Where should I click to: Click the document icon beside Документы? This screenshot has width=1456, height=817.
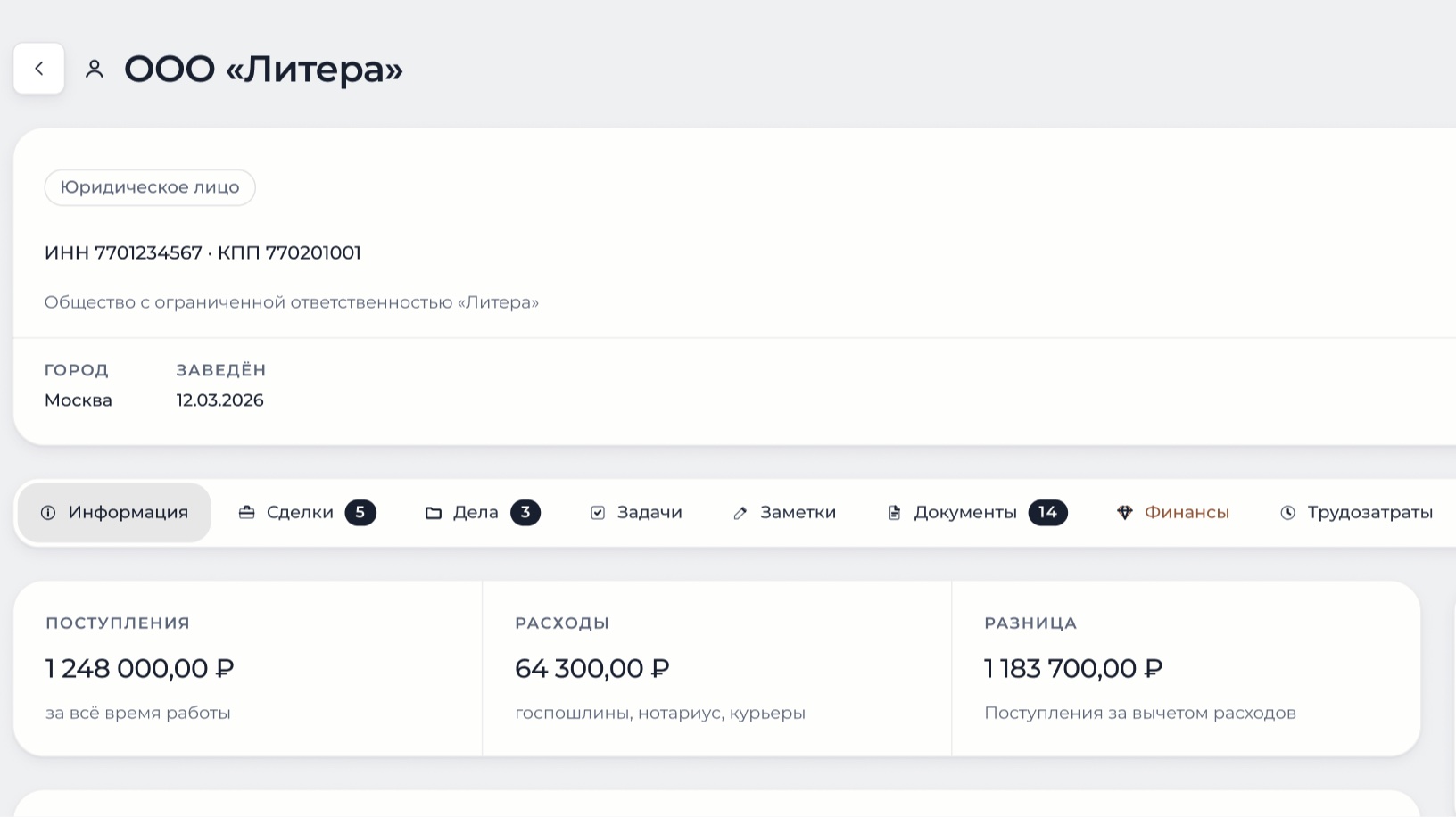[894, 513]
